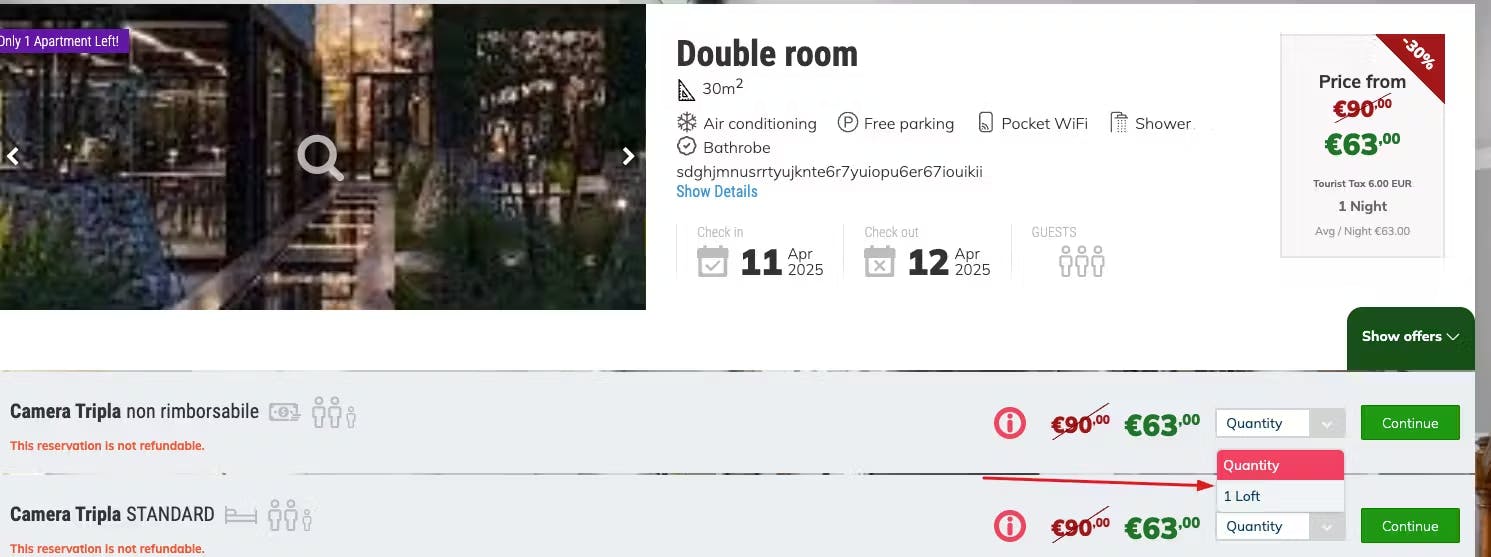1491x557 pixels.
Task: Click the magnifier zoom icon on photo
Action: click(x=320, y=157)
